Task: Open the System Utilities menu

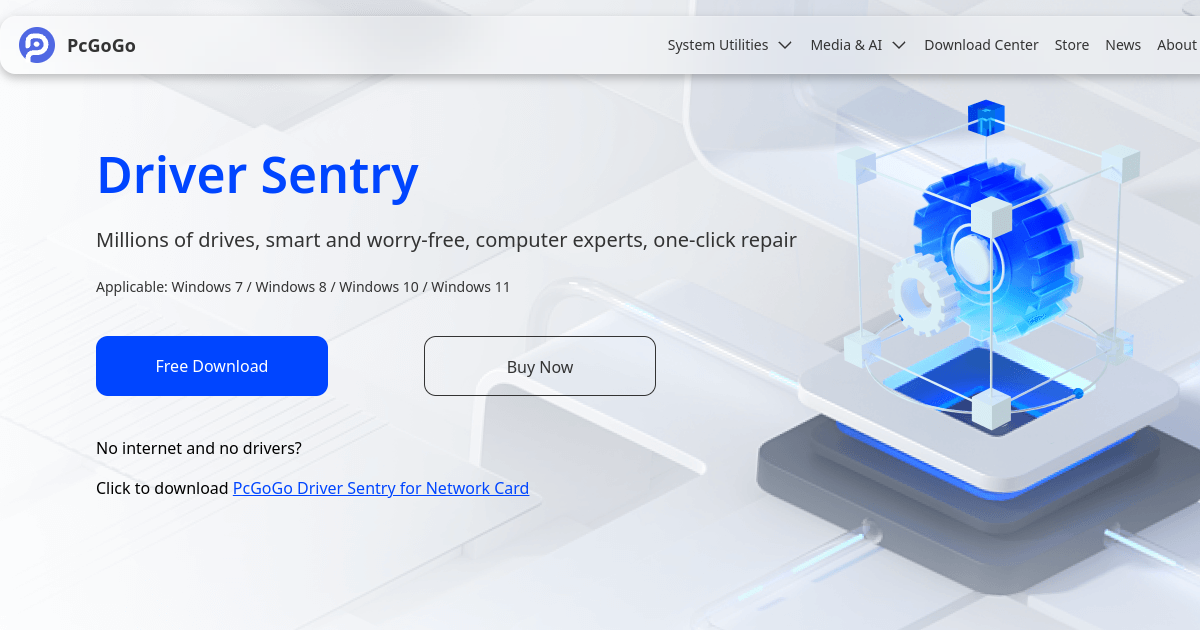Action: click(x=718, y=45)
